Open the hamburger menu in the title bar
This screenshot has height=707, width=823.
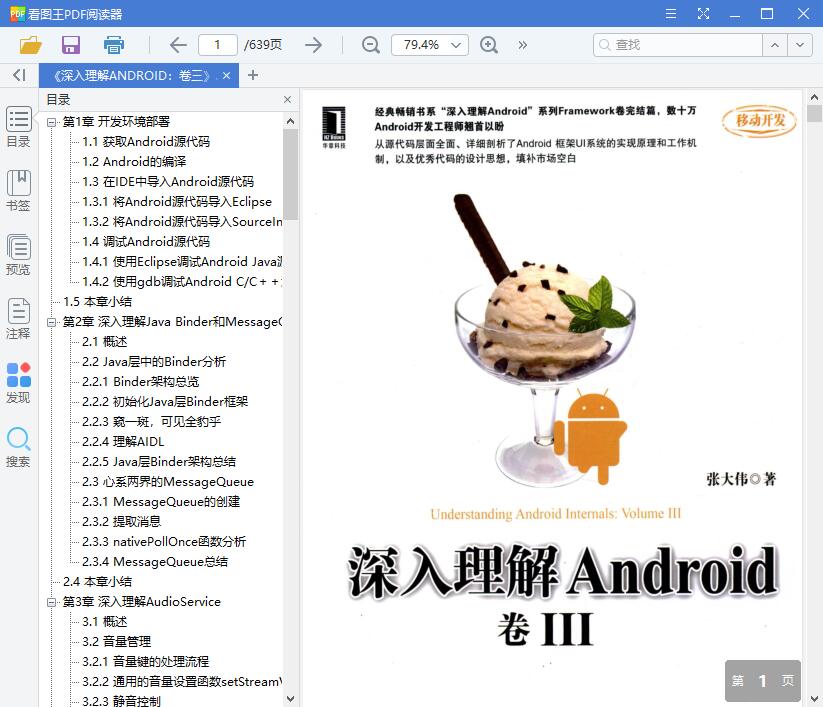point(671,14)
